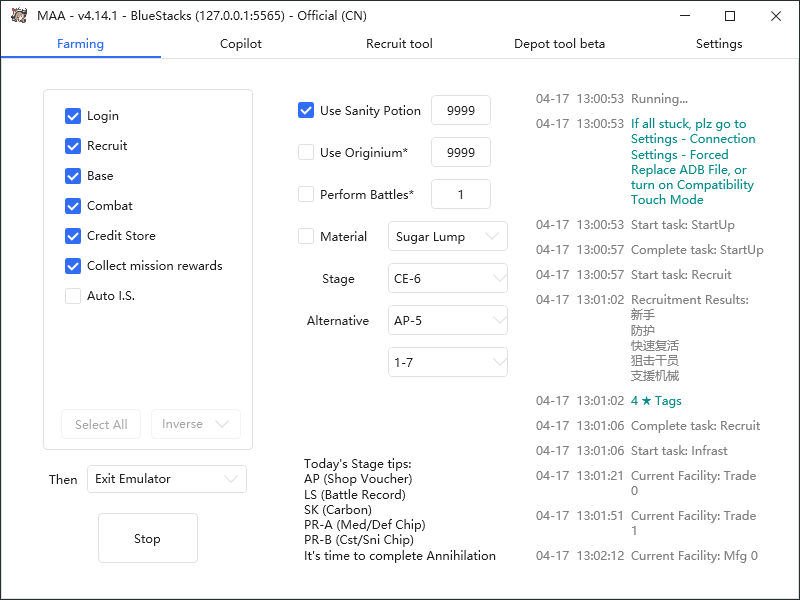
Task: Switch to the Copilot tab
Action: pyautogui.click(x=241, y=44)
